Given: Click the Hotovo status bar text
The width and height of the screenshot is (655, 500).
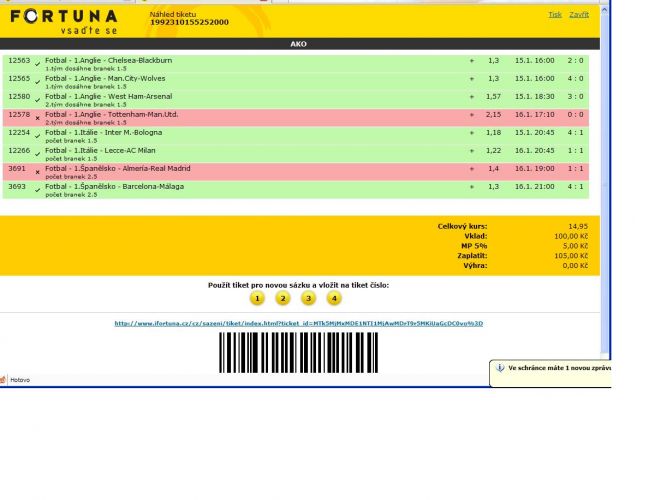Looking at the screenshot, I should (20, 380).
